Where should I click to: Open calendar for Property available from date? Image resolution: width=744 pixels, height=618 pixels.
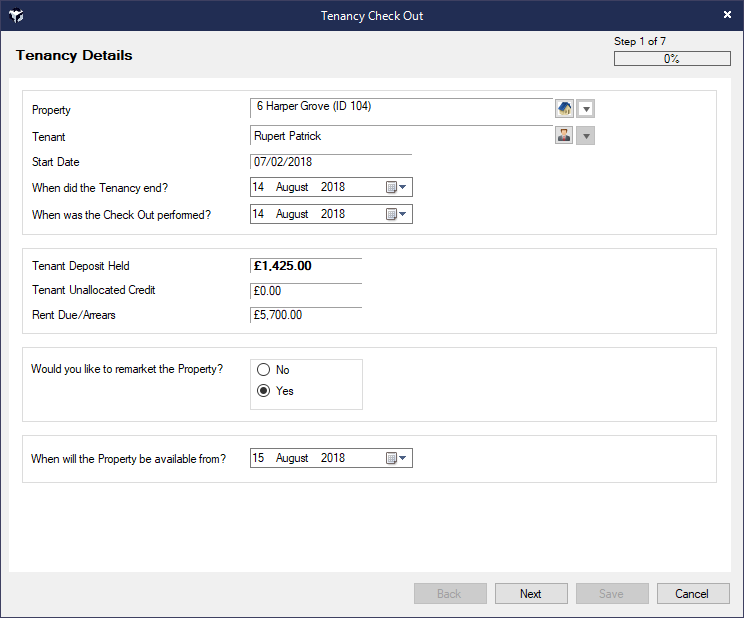point(396,458)
